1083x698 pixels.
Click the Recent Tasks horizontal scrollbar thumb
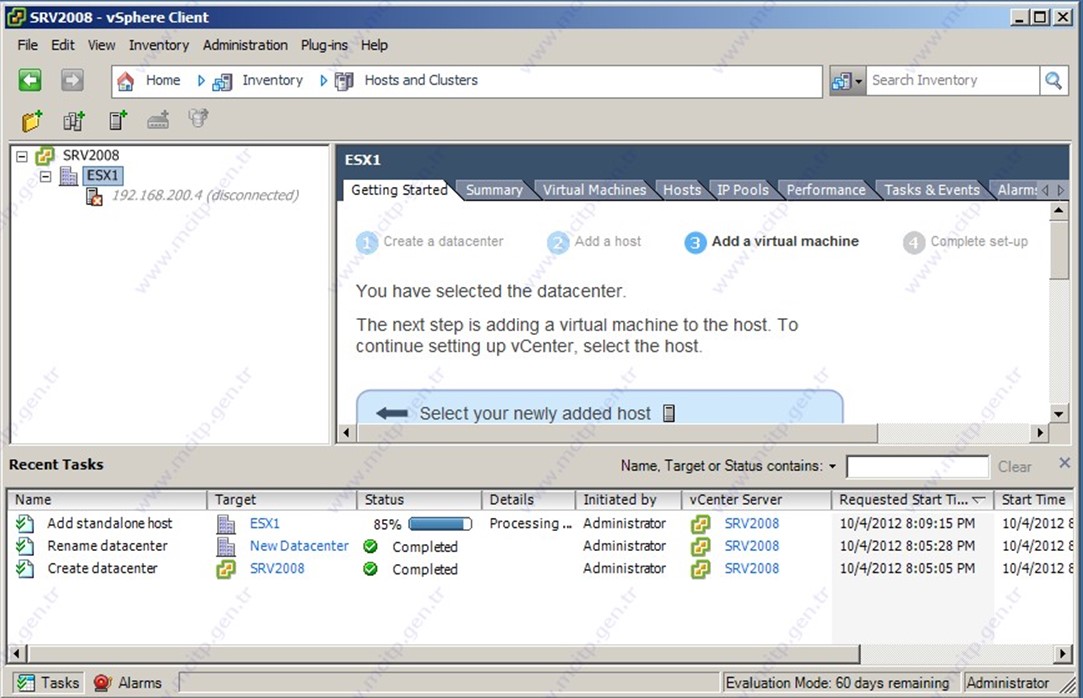[x=444, y=653]
